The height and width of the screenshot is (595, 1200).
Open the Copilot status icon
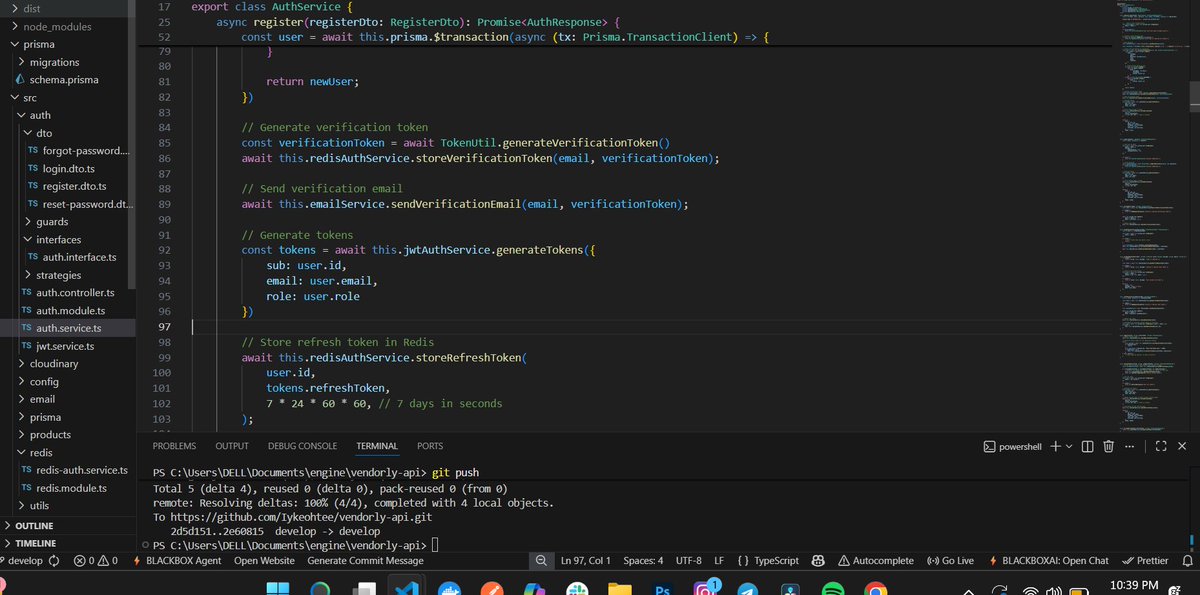[x=817, y=561]
